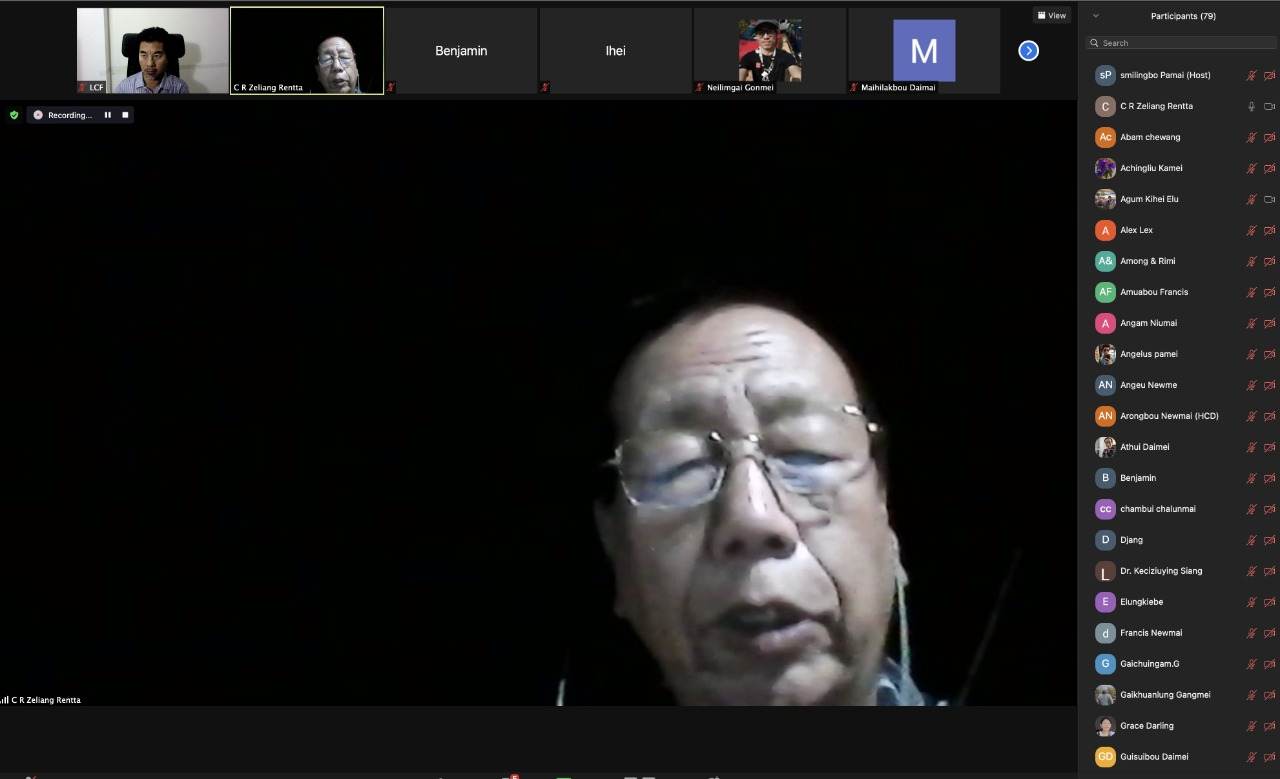Click muted mic icon for Abam chewang
This screenshot has height=779, width=1280.
tap(1251, 137)
